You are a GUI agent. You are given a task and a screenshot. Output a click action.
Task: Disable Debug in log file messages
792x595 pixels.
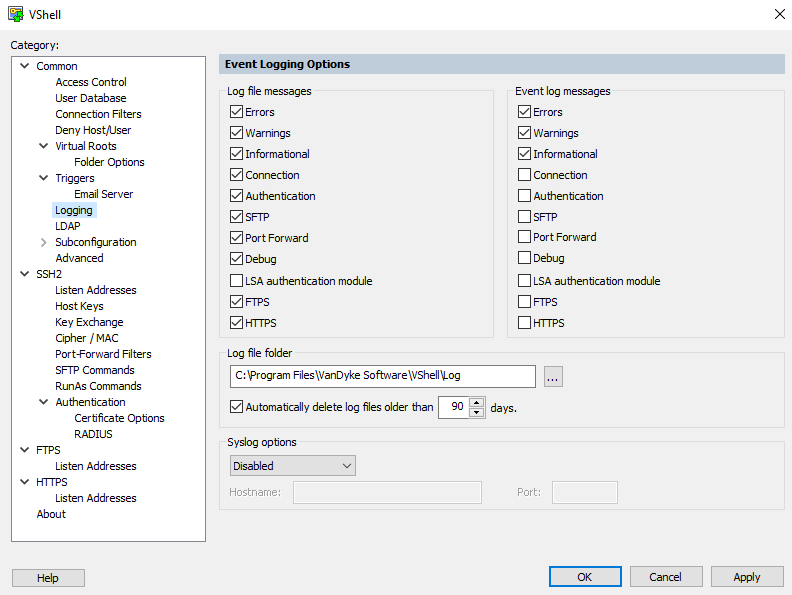pyautogui.click(x=237, y=259)
